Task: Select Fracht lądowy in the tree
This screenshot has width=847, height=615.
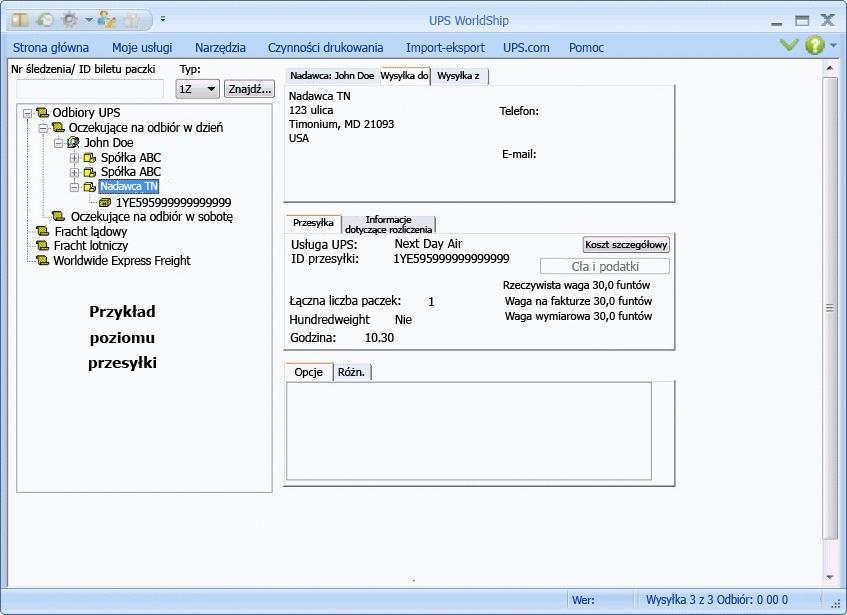Action: [x=91, y=232]
